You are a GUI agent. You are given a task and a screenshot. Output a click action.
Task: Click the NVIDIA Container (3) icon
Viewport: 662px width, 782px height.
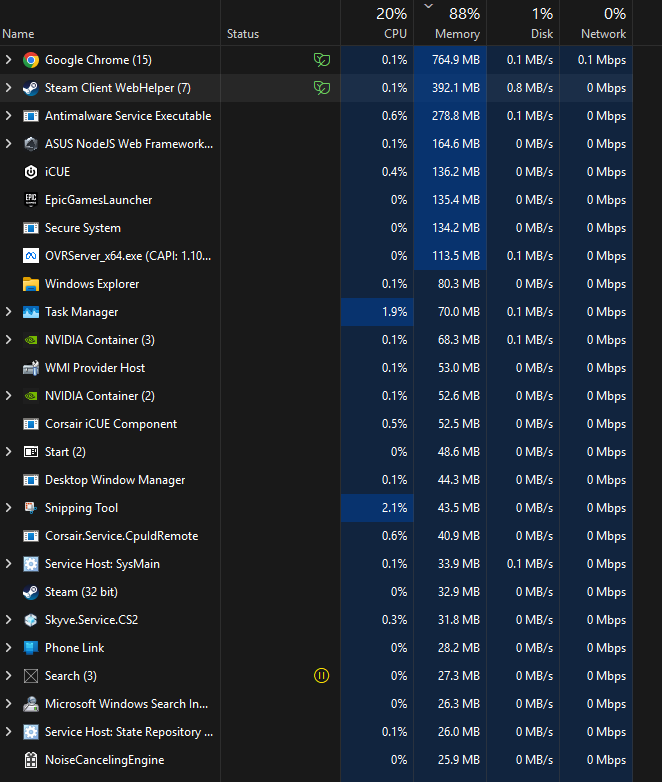(x=31, y=340)
